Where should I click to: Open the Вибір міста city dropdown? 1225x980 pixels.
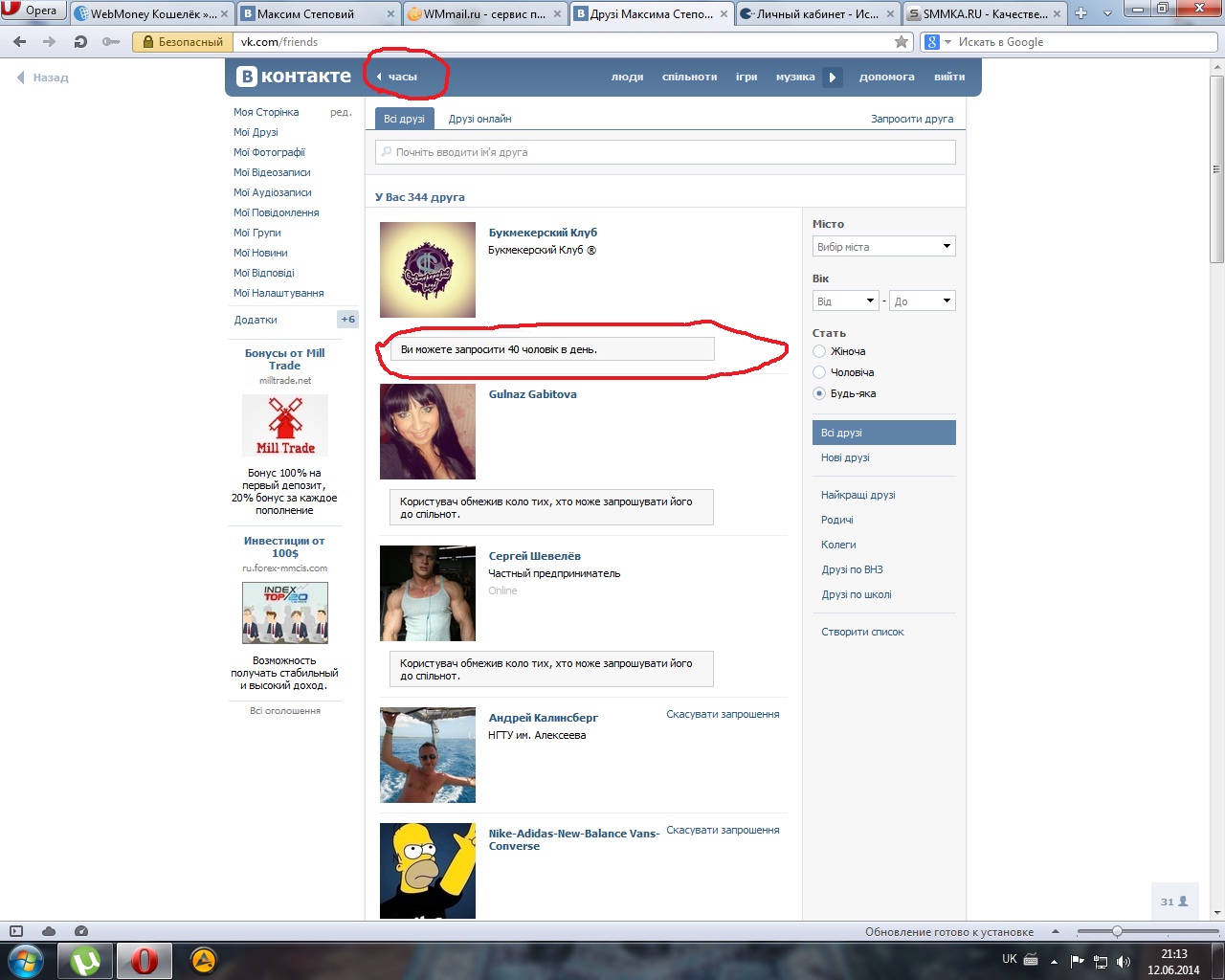point(884,247)
